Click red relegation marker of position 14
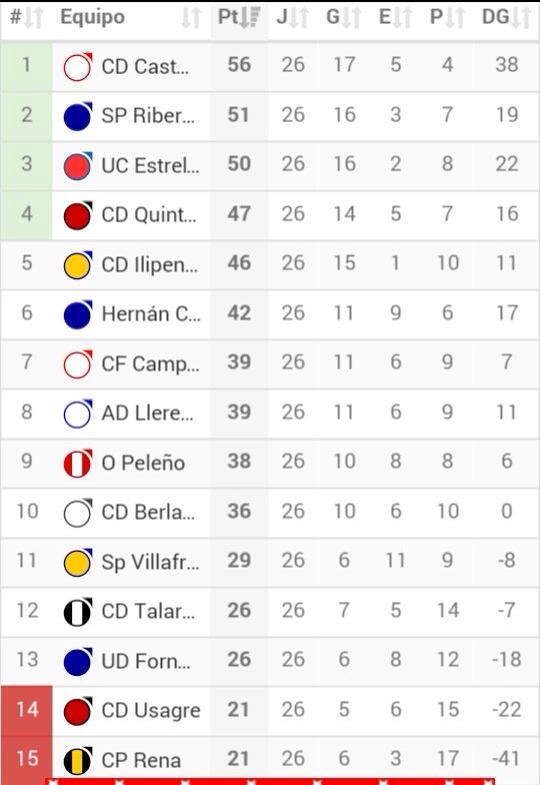Image resolution: width=540 pixels, height=785 pixels. click(x=27, y=710)
